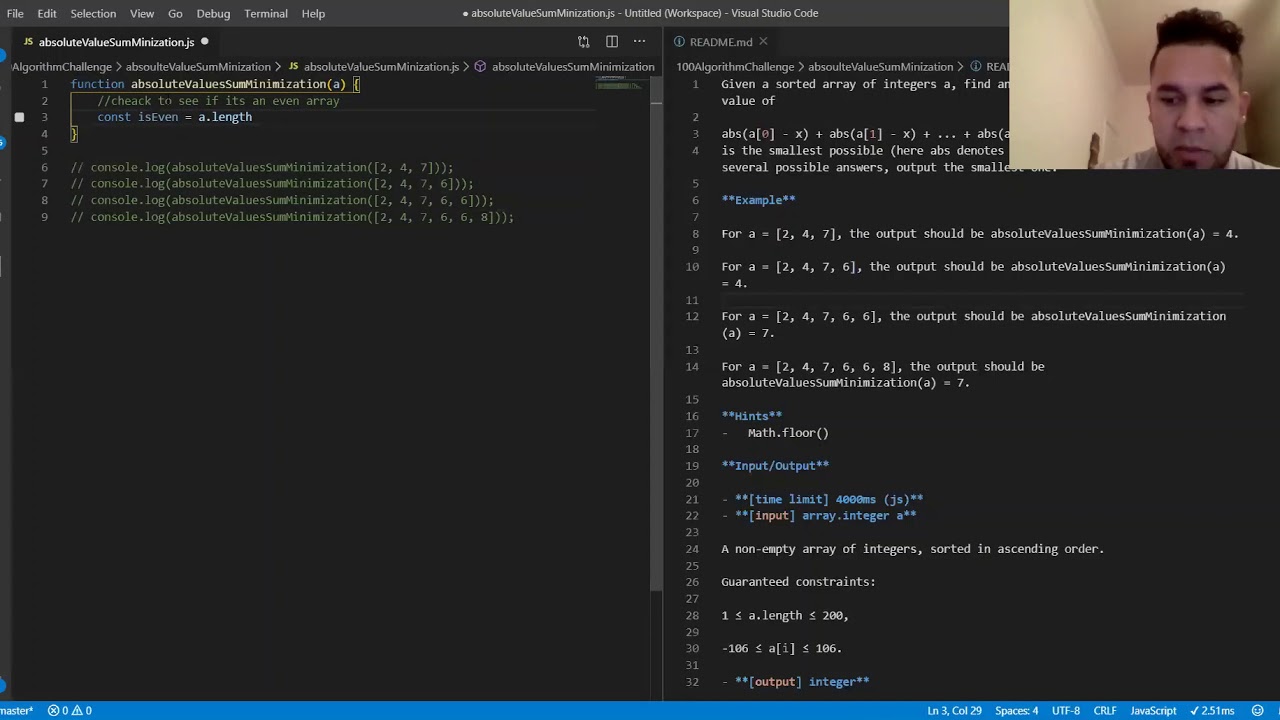Screen dimensions: 1280x720
Task: Open the Terminal menu
Action: pos(265,13)
